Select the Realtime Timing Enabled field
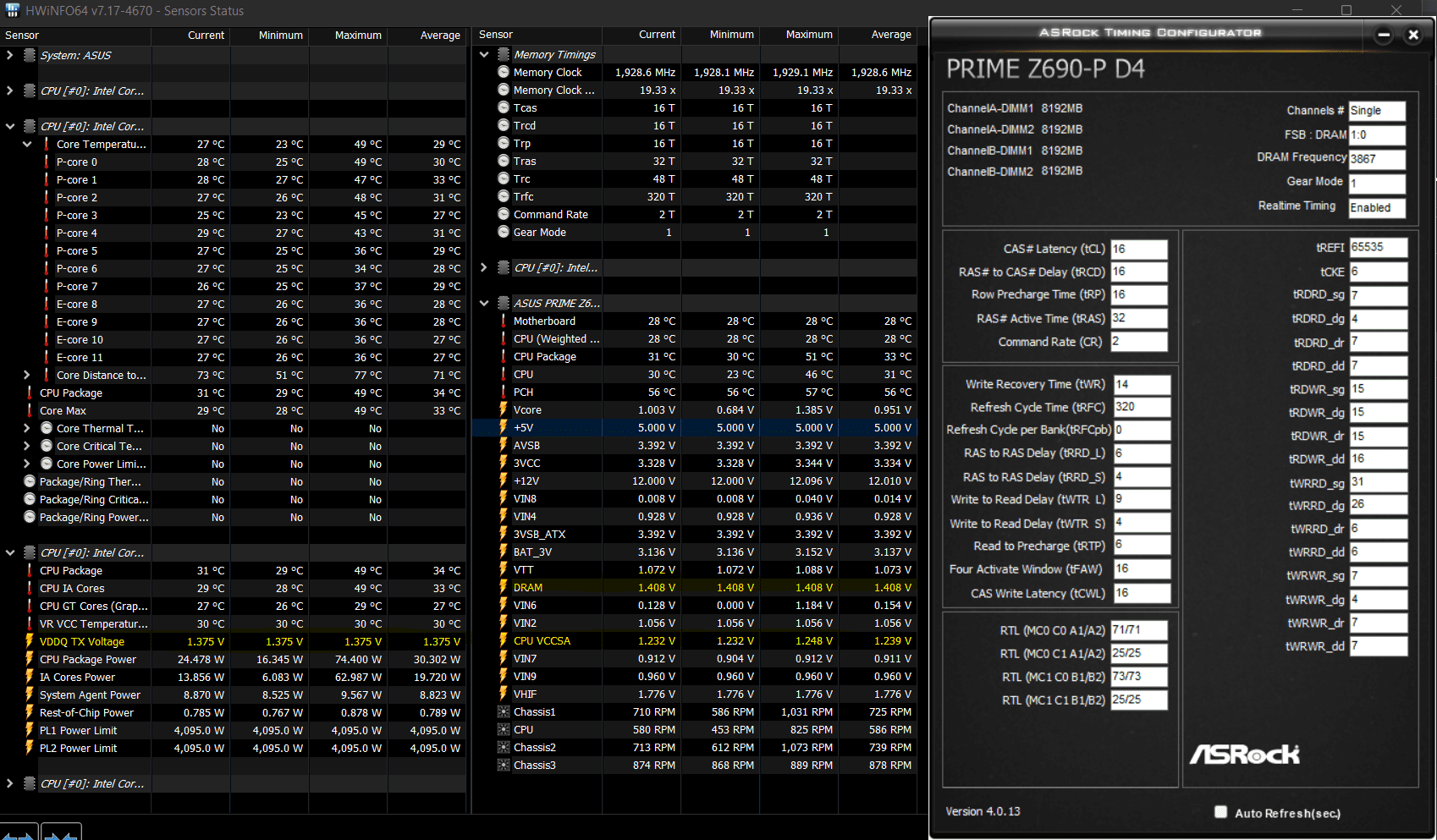 pos(1377,207)
